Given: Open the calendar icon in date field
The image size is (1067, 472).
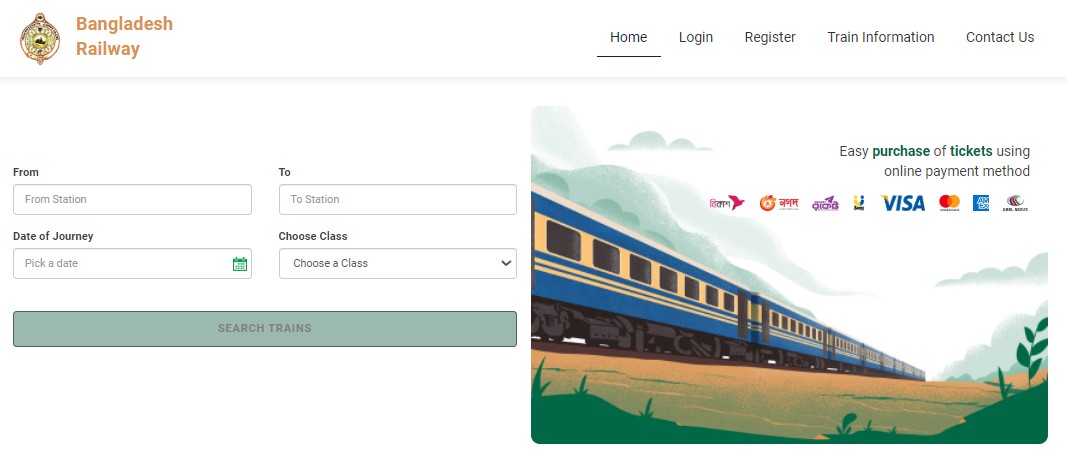Looking at the screenshot, I should coord(240,264).
